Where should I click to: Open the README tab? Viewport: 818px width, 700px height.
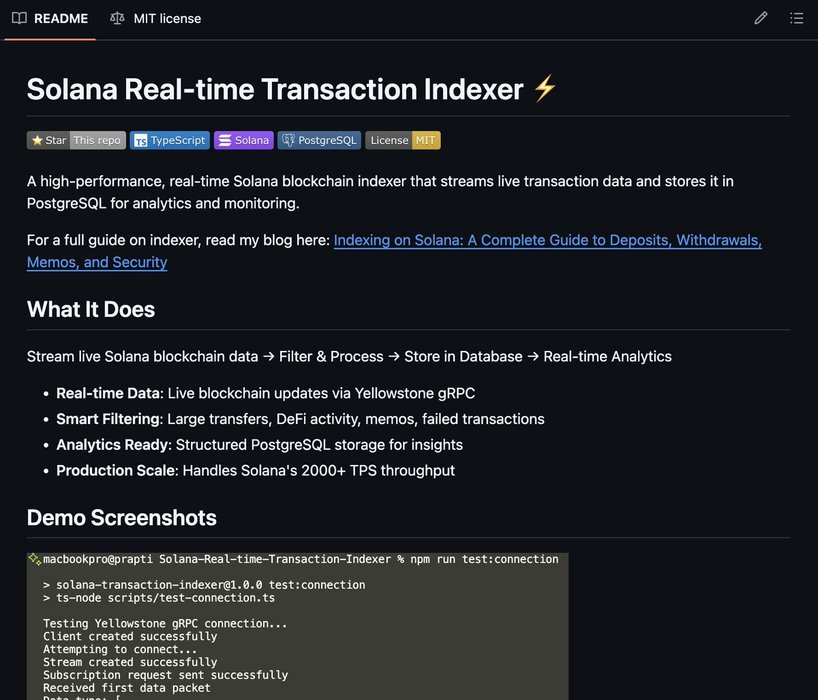pos(50,19)
